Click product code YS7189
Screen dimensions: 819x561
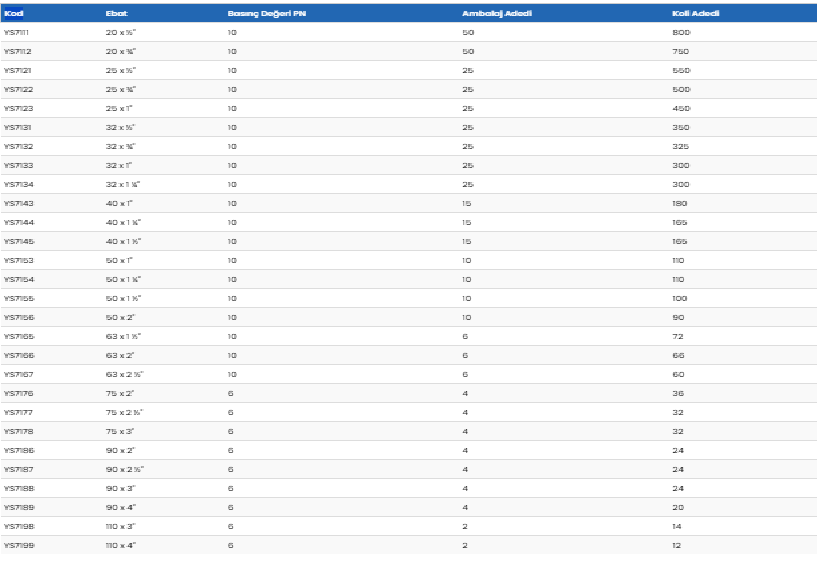coord(18,507)
